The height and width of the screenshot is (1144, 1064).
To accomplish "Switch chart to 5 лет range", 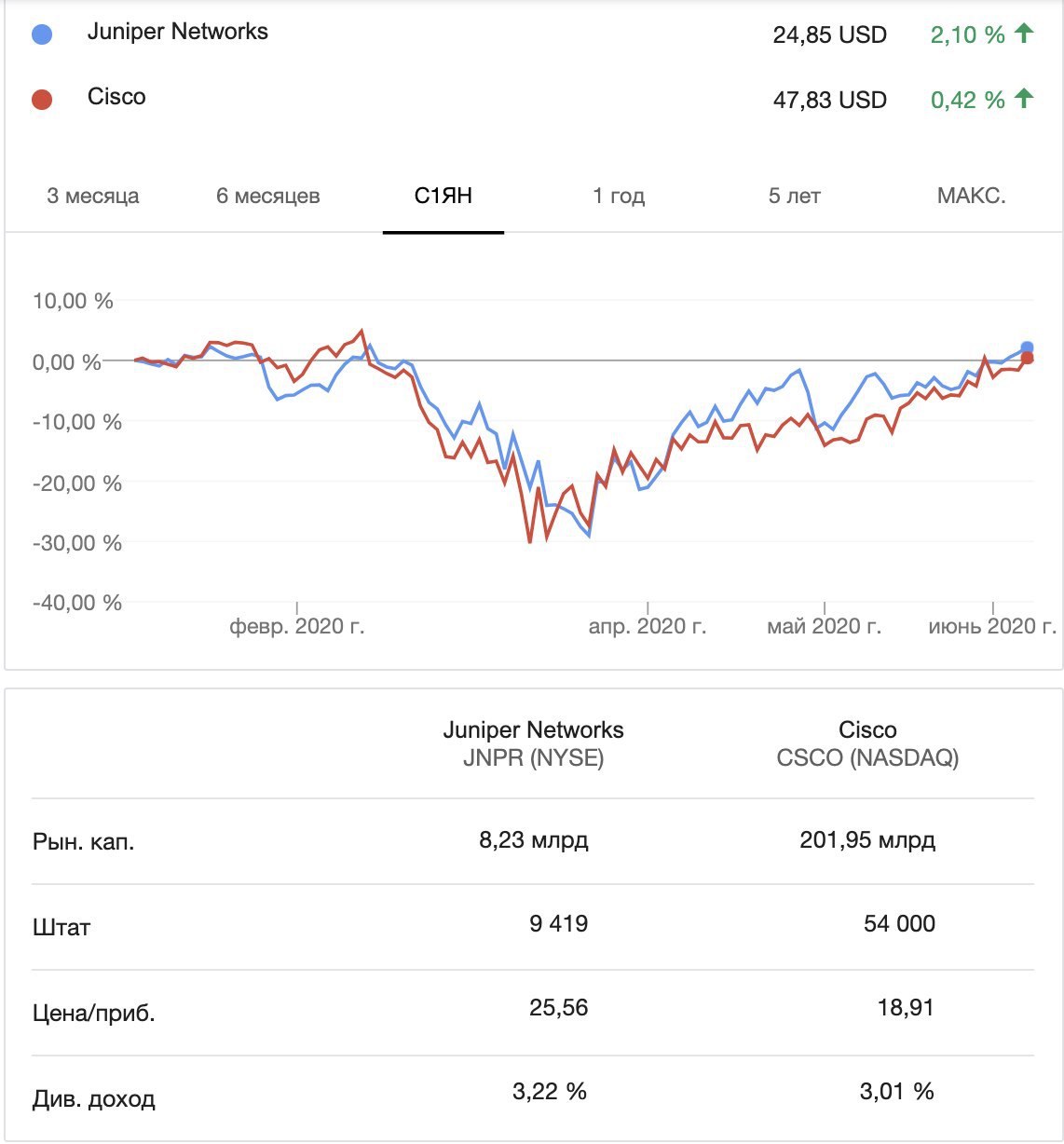I will [x=795, y=196].
